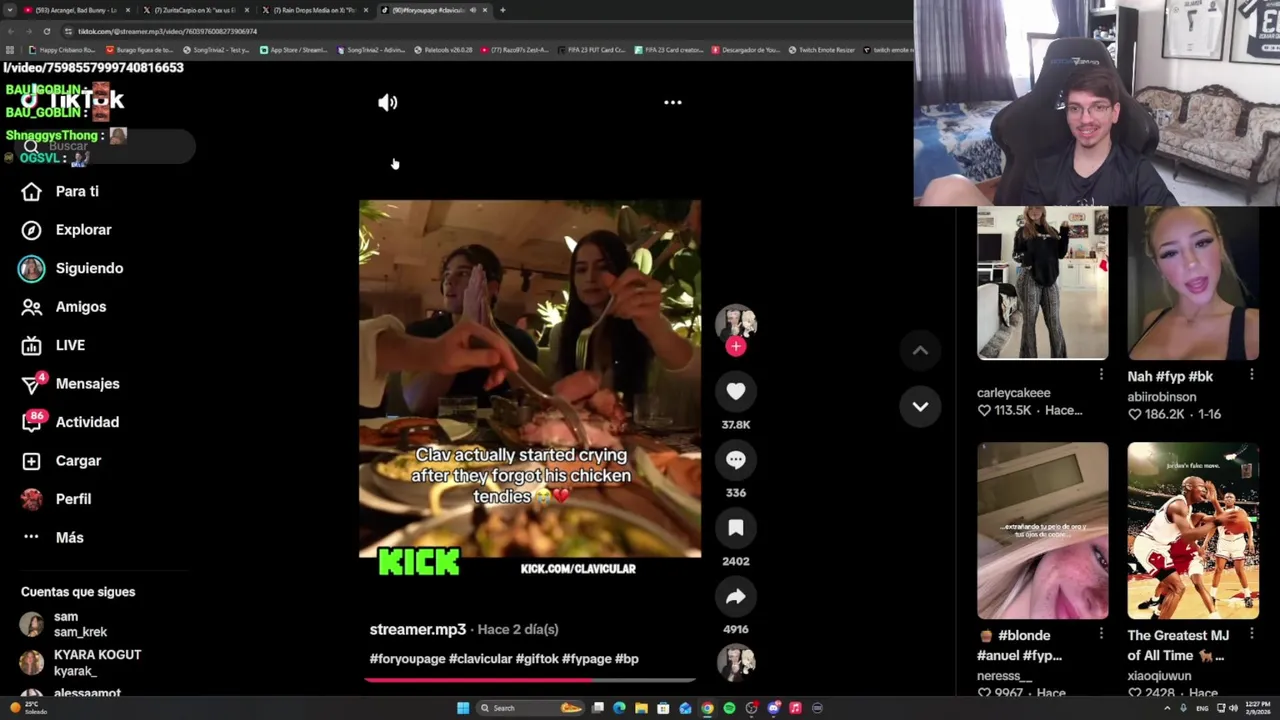The width and height of the screenshot is (1280, 720).
Task: Open Happy Cristiano bookmark
Action: point(62,50)
